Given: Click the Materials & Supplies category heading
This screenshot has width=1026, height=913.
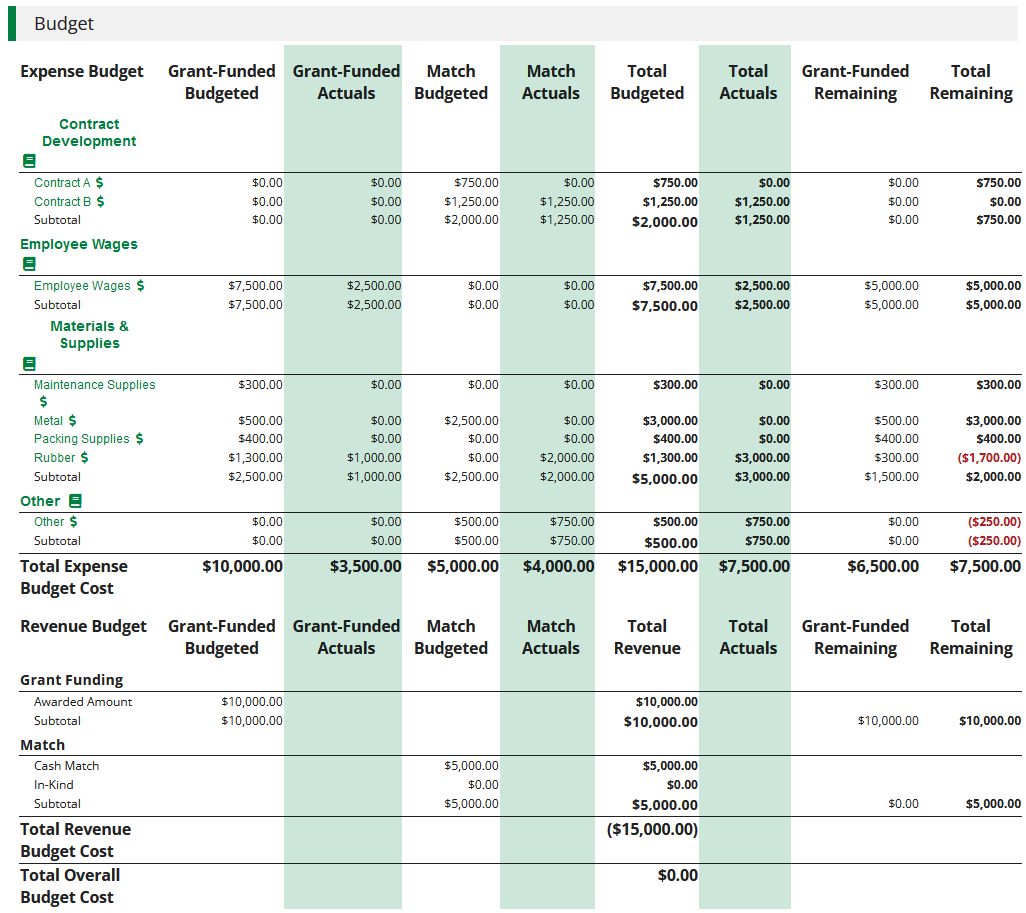Looking at the screenshot, I should click(x=89, y=335).
